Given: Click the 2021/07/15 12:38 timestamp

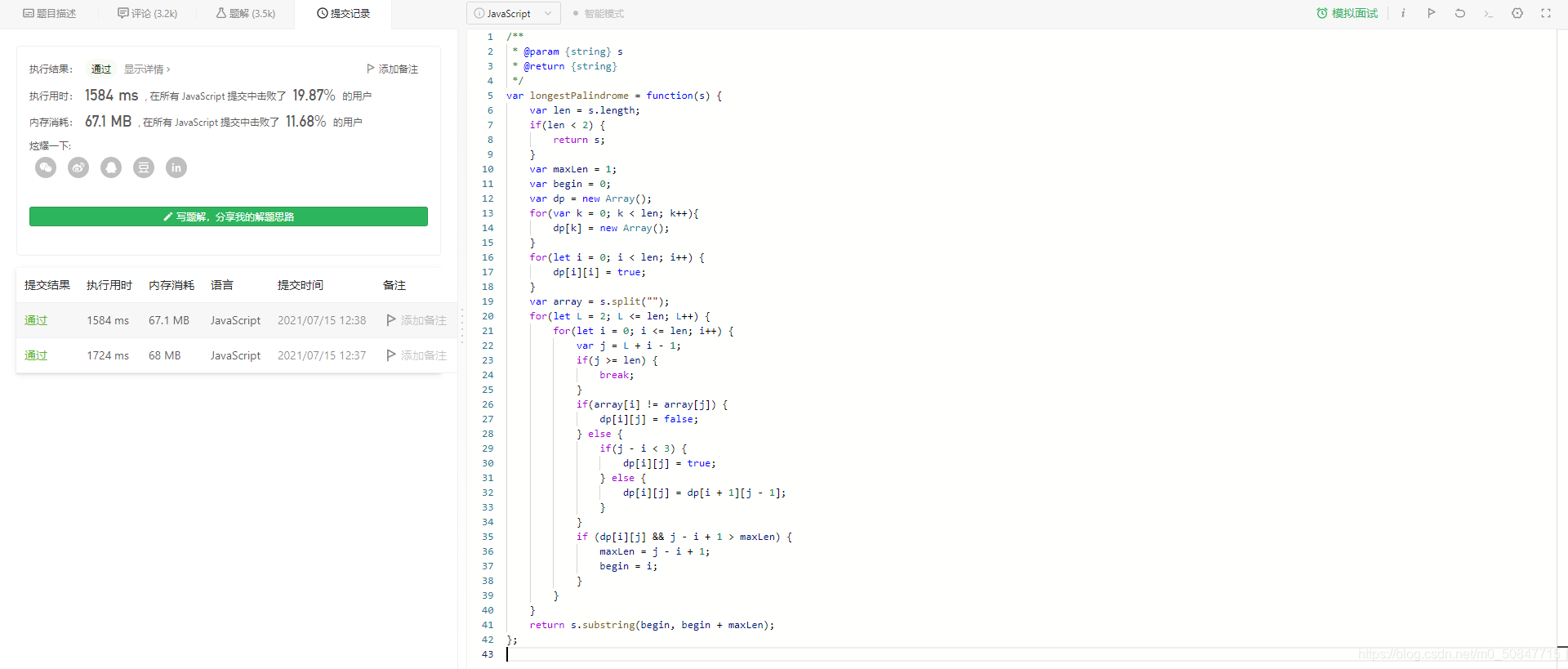Looking at the screenshot, I should pos(322,320).
